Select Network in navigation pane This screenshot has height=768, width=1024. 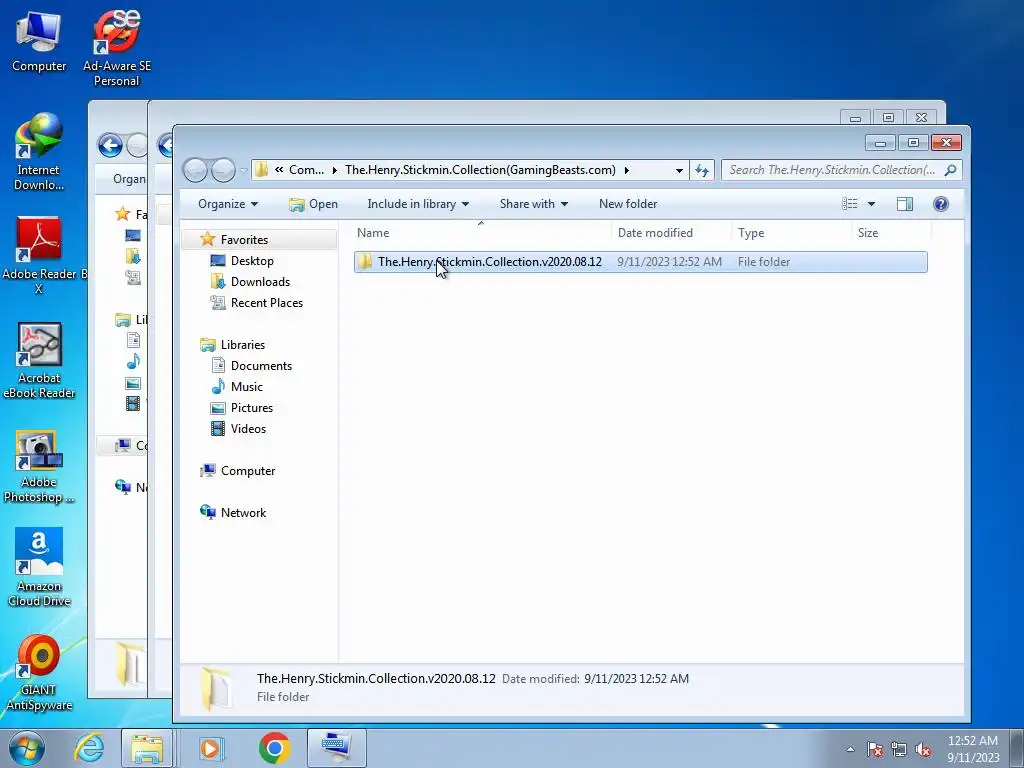point(243,513)
